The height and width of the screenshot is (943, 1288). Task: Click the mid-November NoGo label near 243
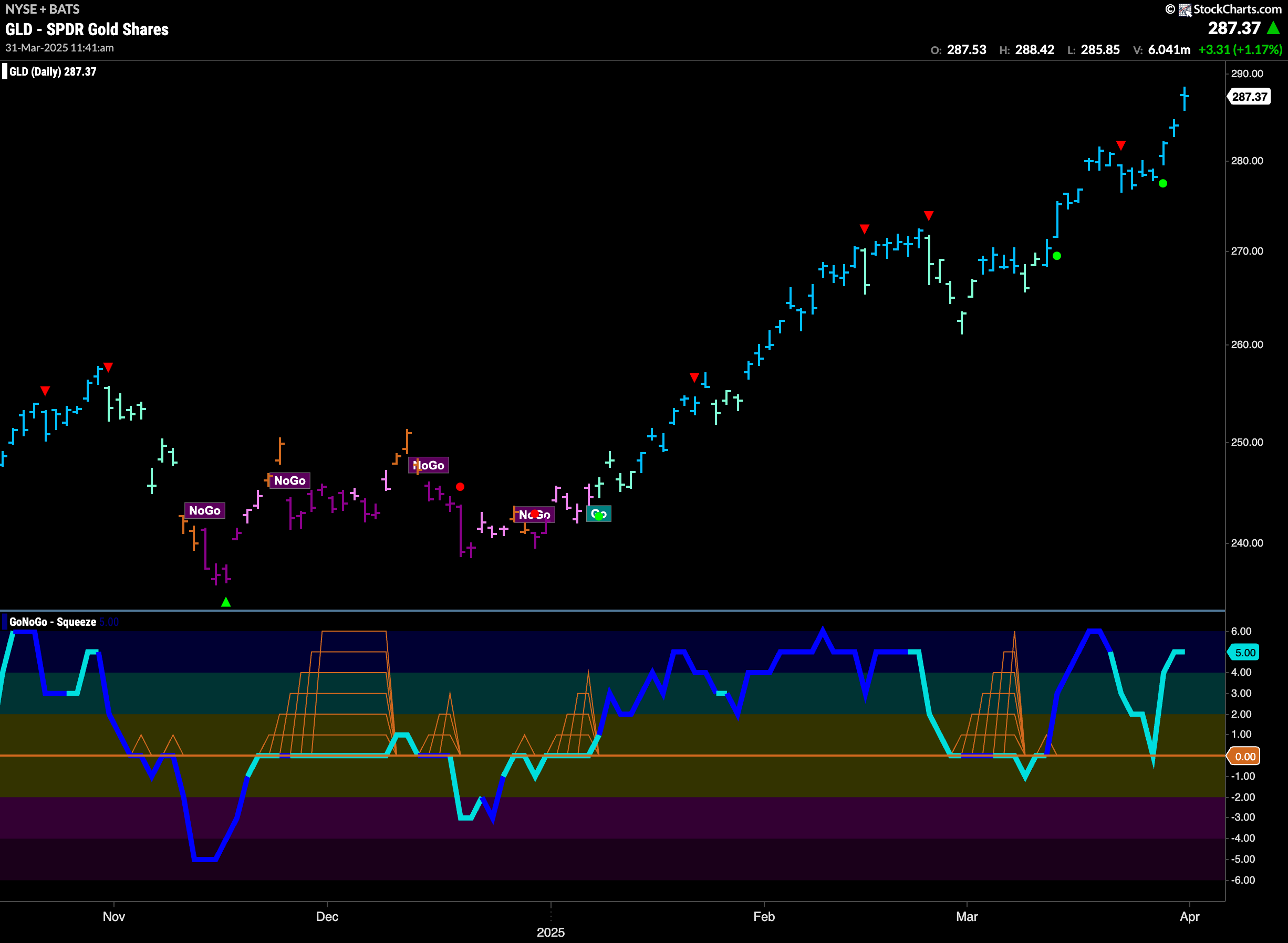pos(204,510)
